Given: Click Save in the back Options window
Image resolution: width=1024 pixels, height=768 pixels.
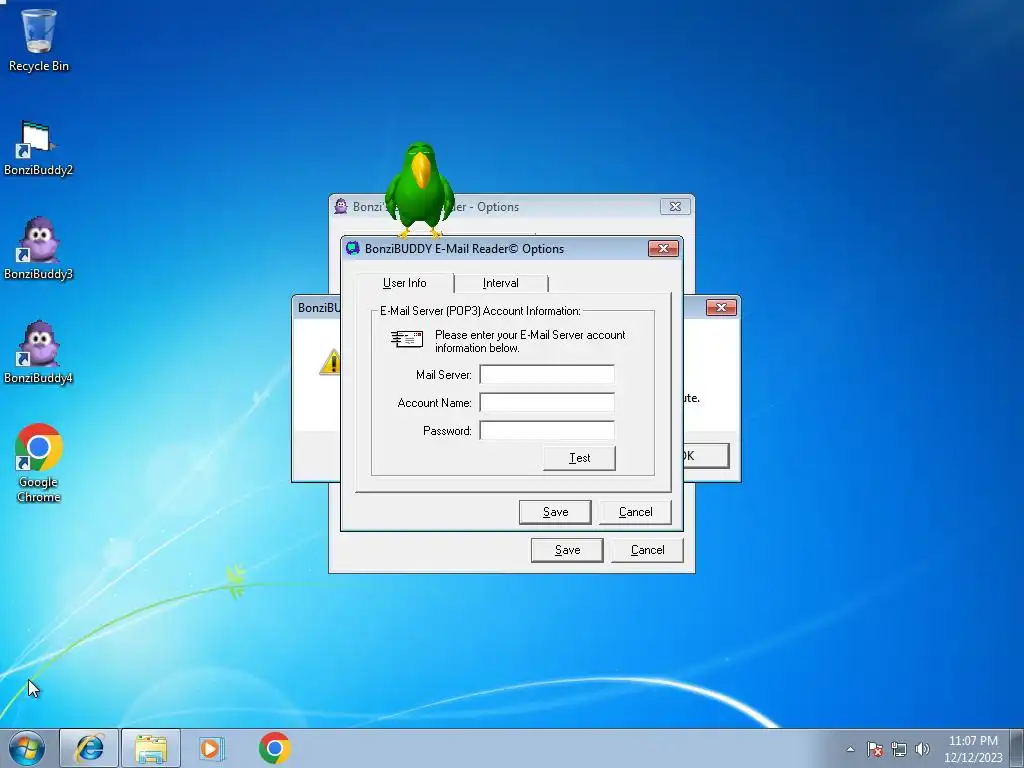Looking at the screenshot, I should 567,550.
